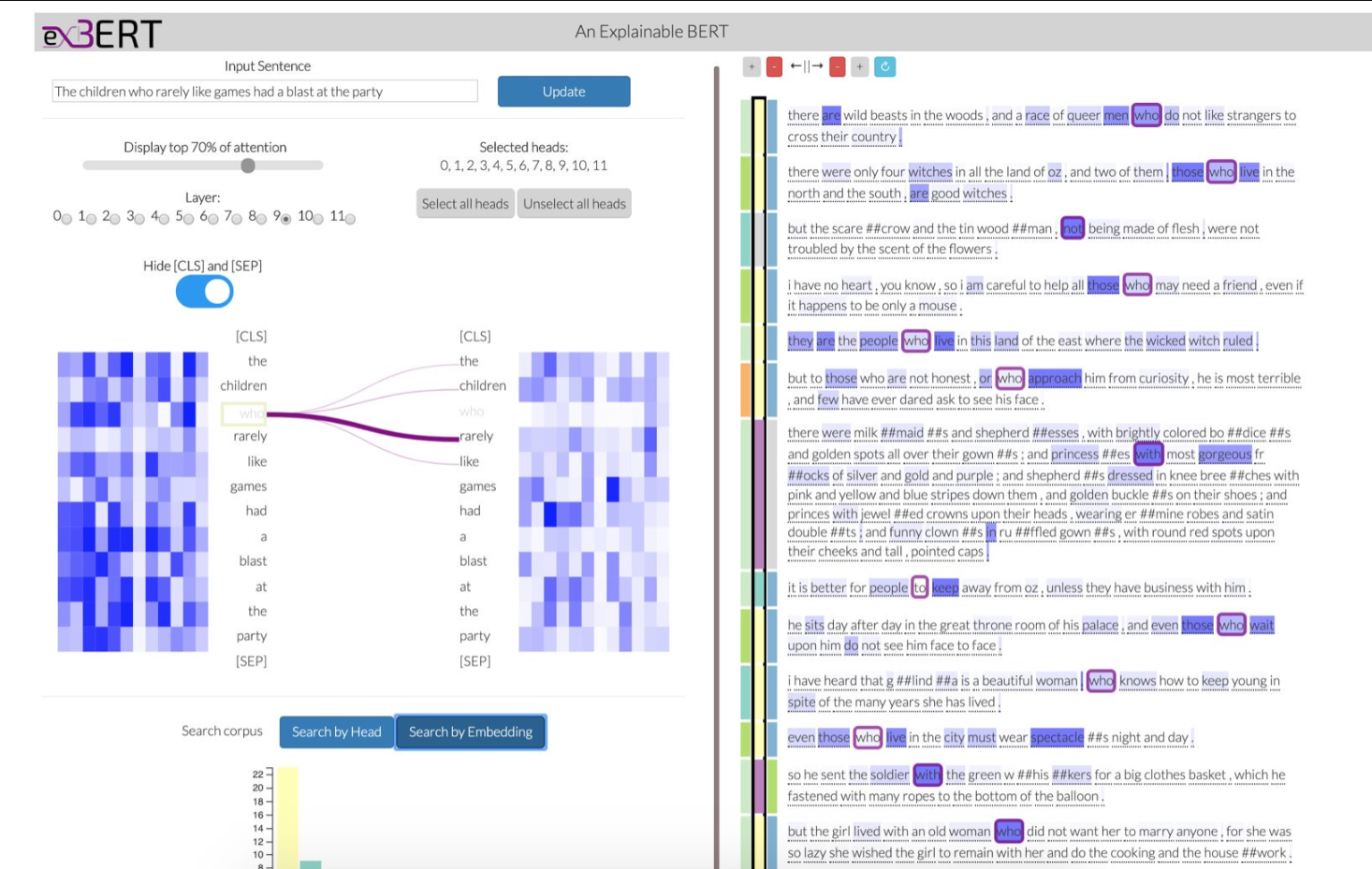Select 'rarely' in the left token list
This screenshot has height=869, width=1372.
[x=250, y=436]
